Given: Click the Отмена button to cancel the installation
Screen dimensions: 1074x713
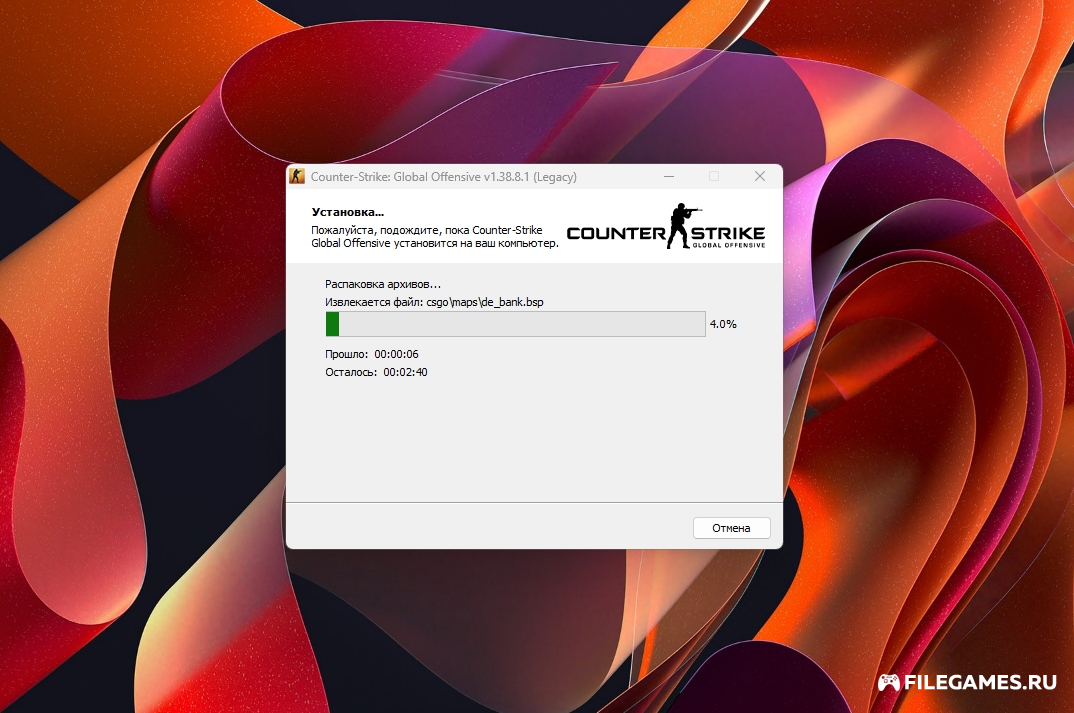Looking at the screenshot, I should (x=732, y=528).
